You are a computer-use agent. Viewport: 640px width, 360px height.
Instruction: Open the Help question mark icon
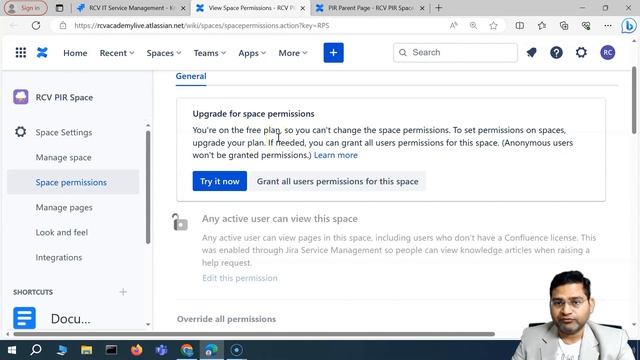coord(556,53)
